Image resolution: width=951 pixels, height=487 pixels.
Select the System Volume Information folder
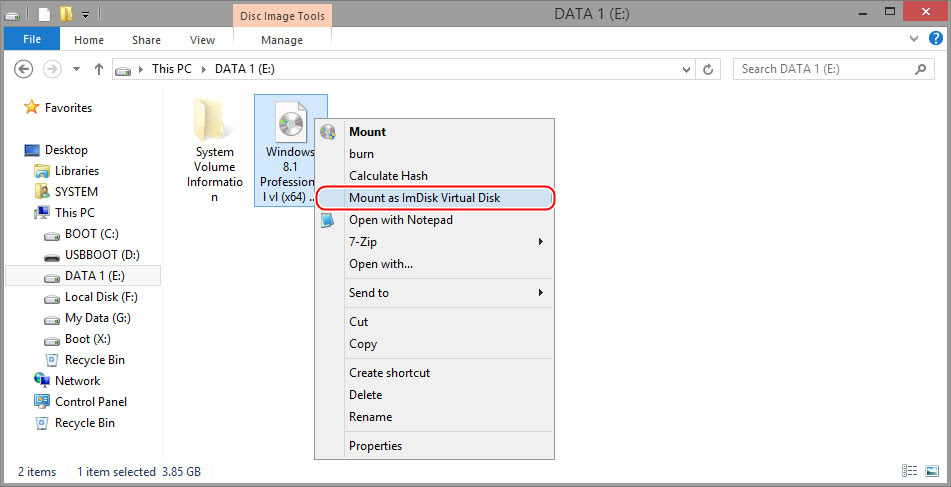click(214, 150)
